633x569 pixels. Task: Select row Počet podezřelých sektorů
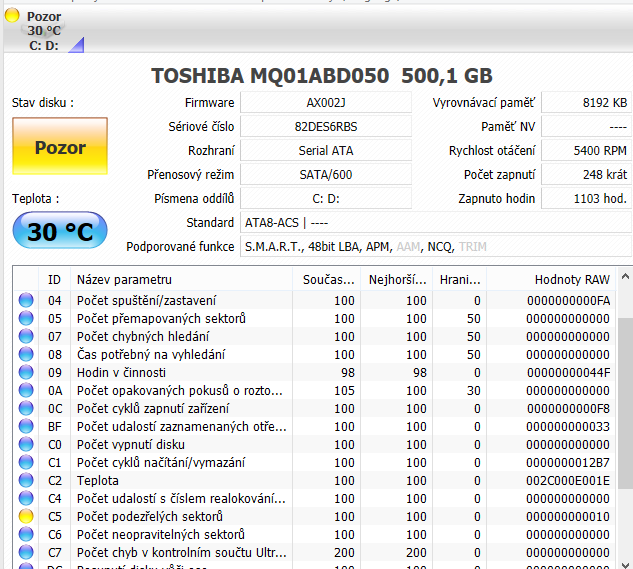pos(314,517)
